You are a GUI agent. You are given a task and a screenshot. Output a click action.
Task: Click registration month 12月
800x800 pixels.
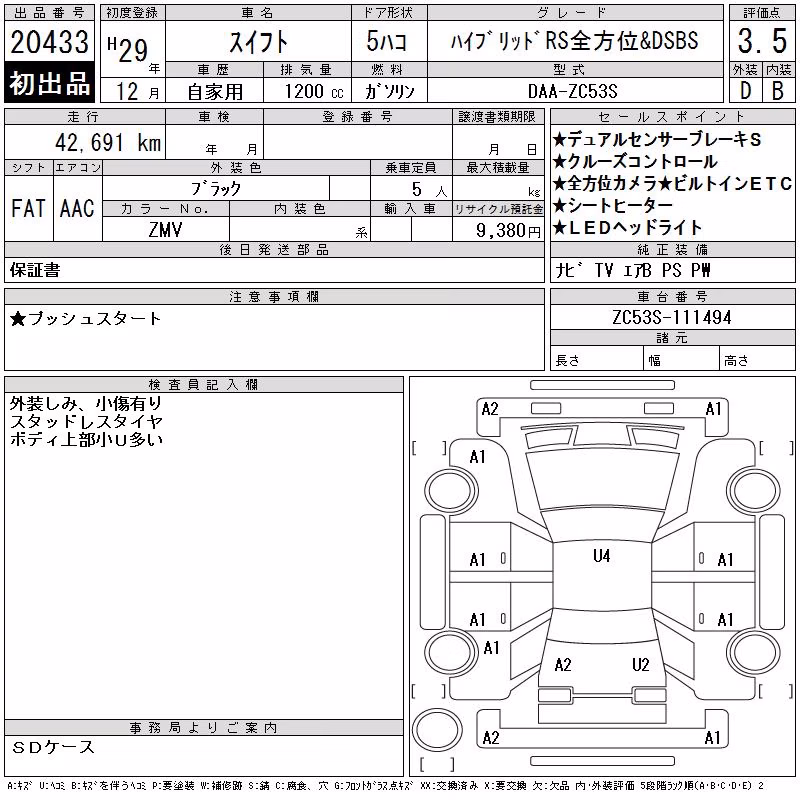tap(137, 92)
